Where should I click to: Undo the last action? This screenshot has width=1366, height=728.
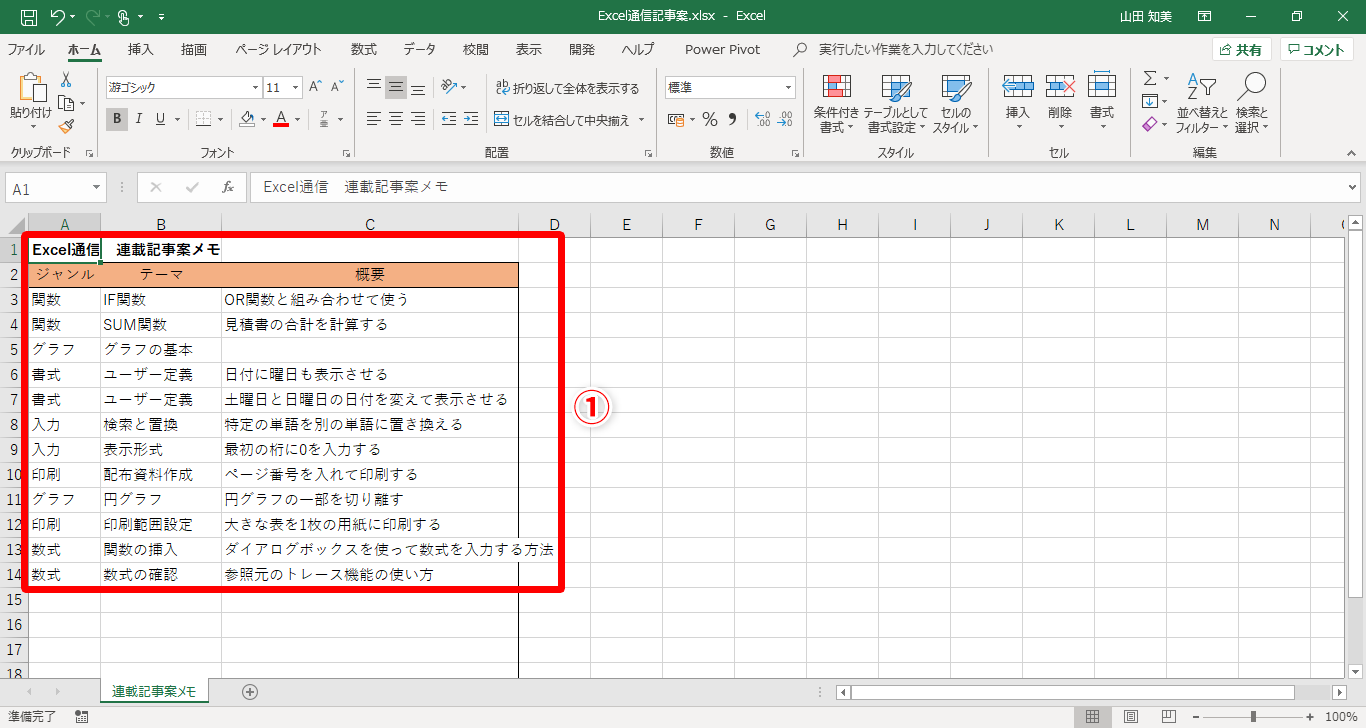point(58,16)
